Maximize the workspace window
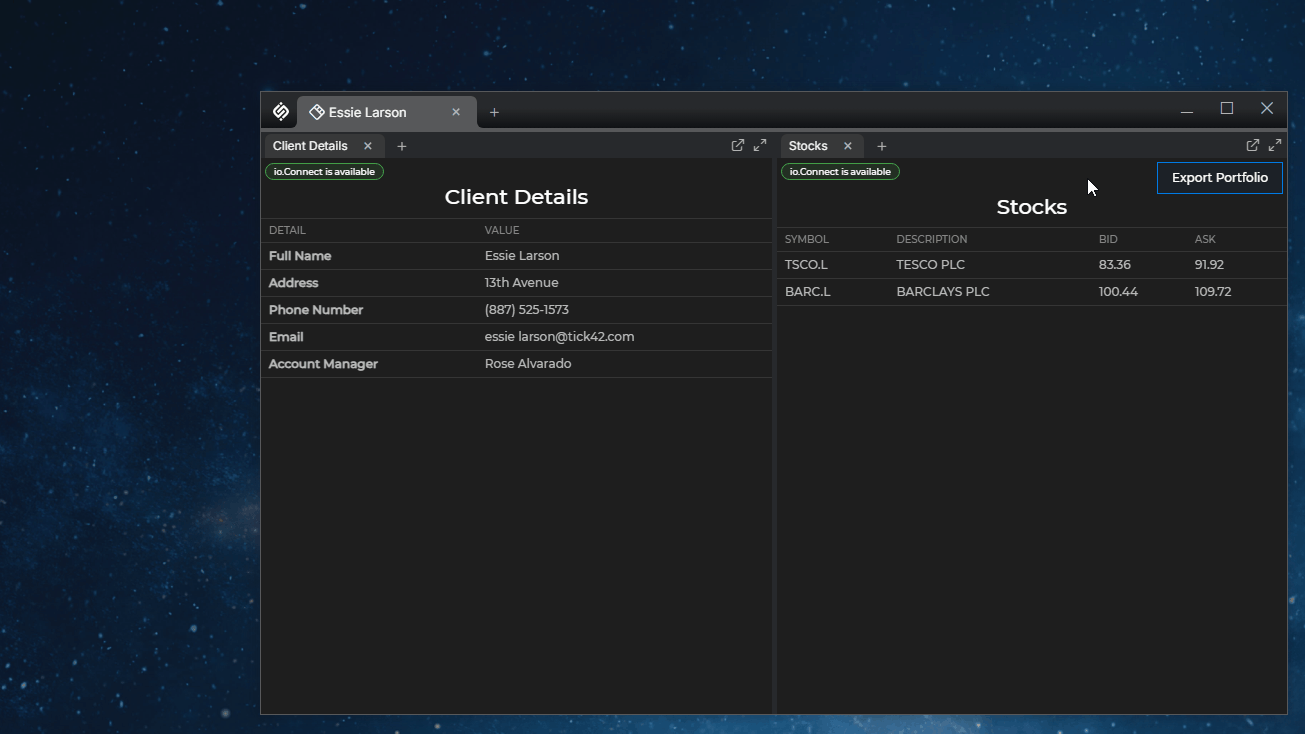1305x734 pixels. tap(1227, 109)
